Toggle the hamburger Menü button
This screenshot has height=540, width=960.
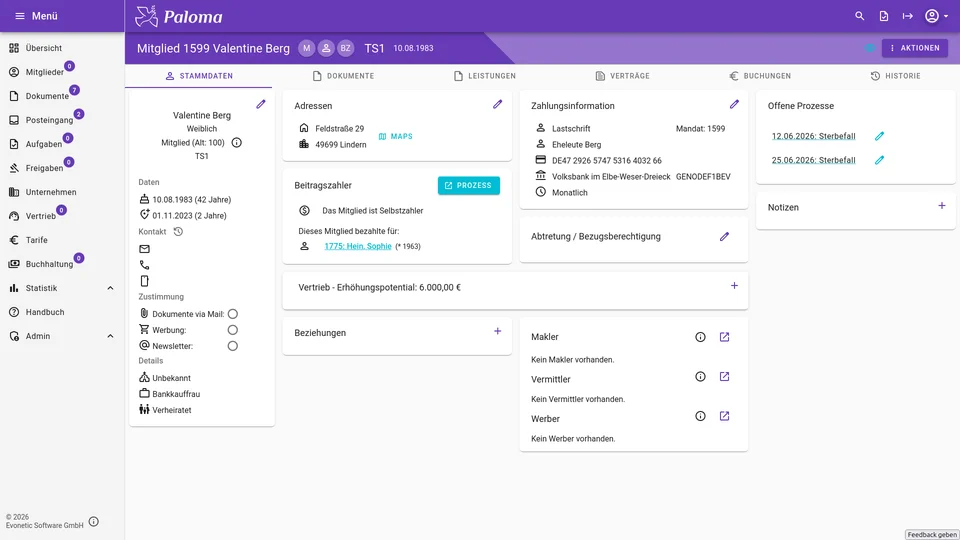pyautogui.click(x=36, y=16)
